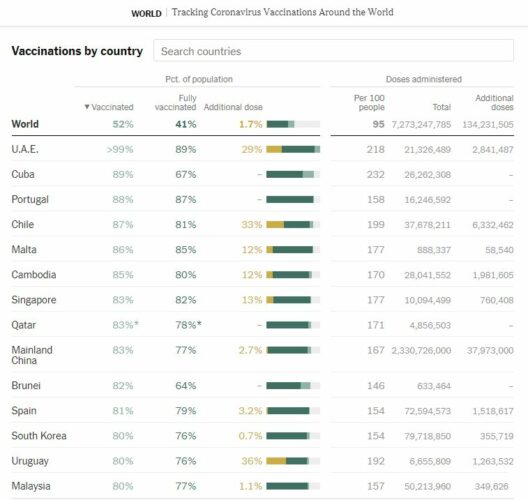
Task: Select Uruguay additional dose value 36%
Action: (x=252, y=461)
